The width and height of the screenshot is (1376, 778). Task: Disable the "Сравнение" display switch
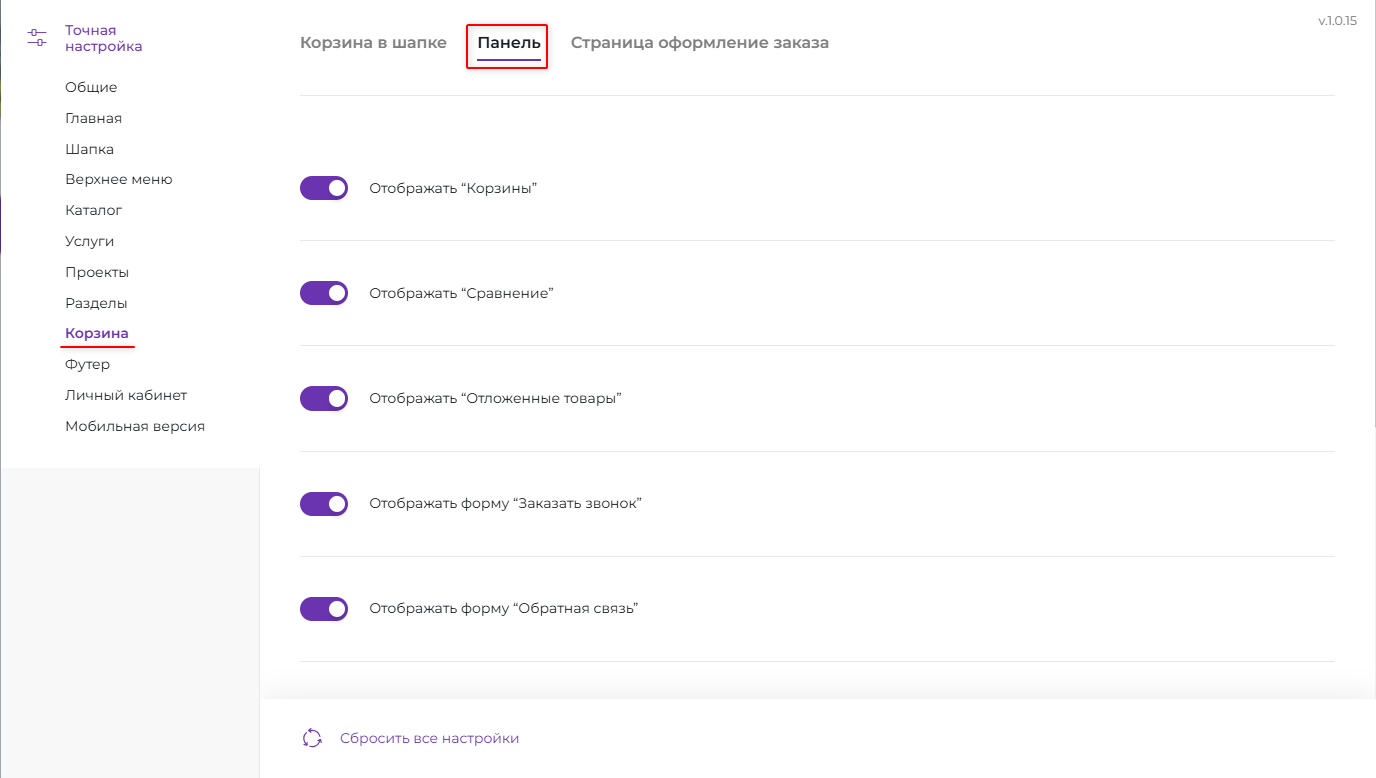coord(324,293)
